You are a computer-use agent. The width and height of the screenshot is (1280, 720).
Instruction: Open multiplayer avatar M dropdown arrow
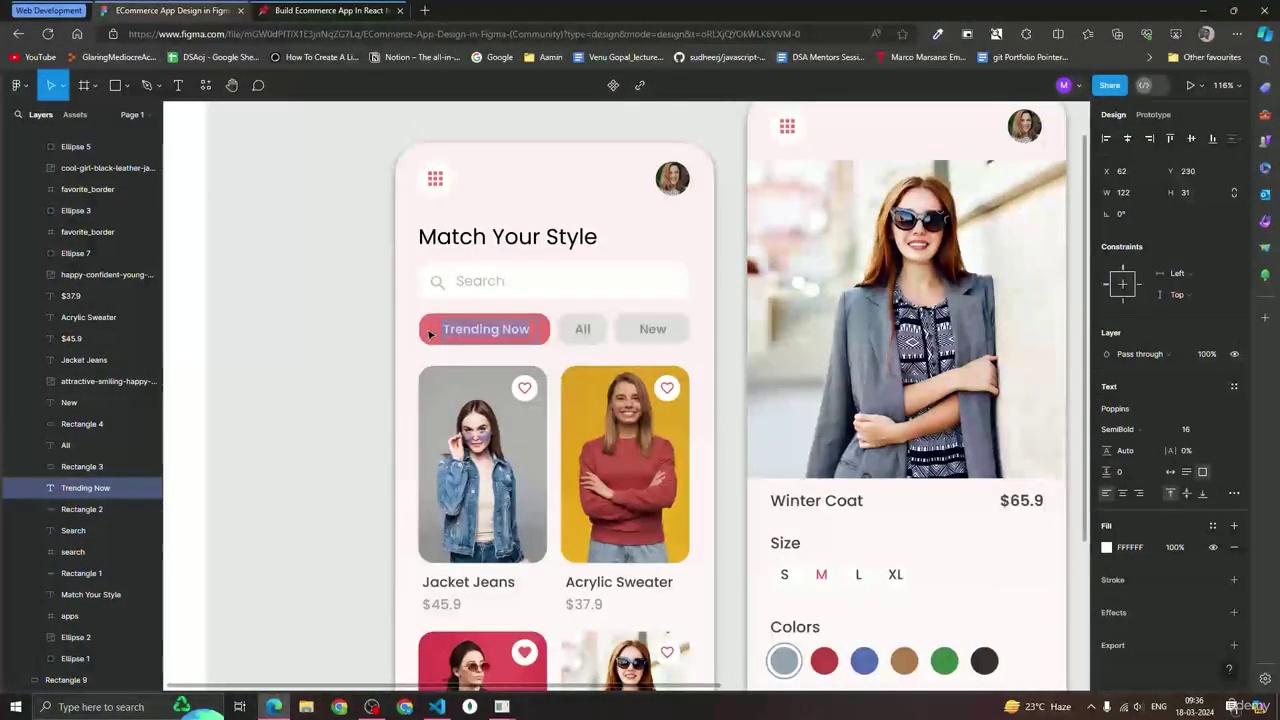tap(1078, 85)
